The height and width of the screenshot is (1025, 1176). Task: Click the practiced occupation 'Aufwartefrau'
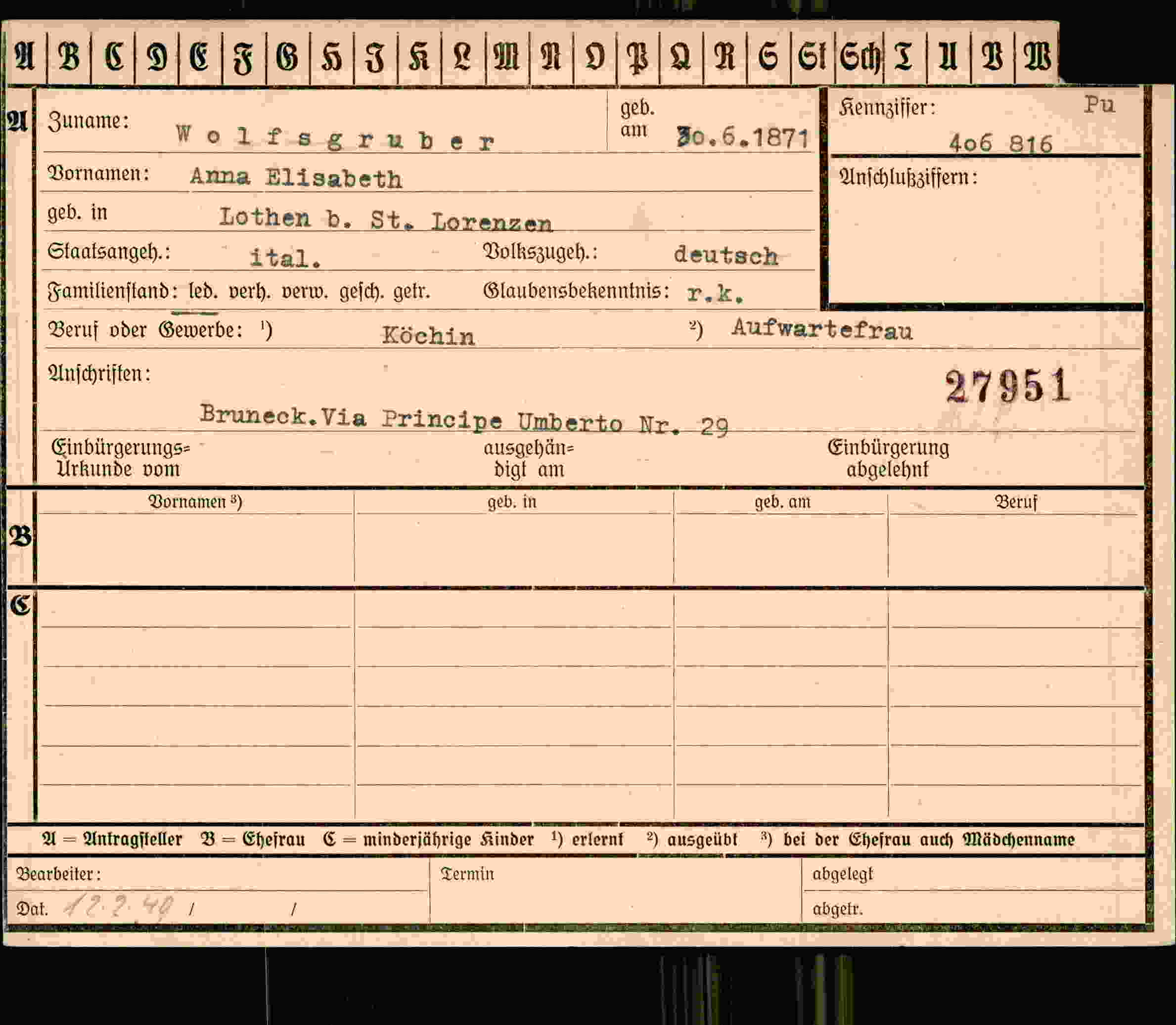(822, 329)
